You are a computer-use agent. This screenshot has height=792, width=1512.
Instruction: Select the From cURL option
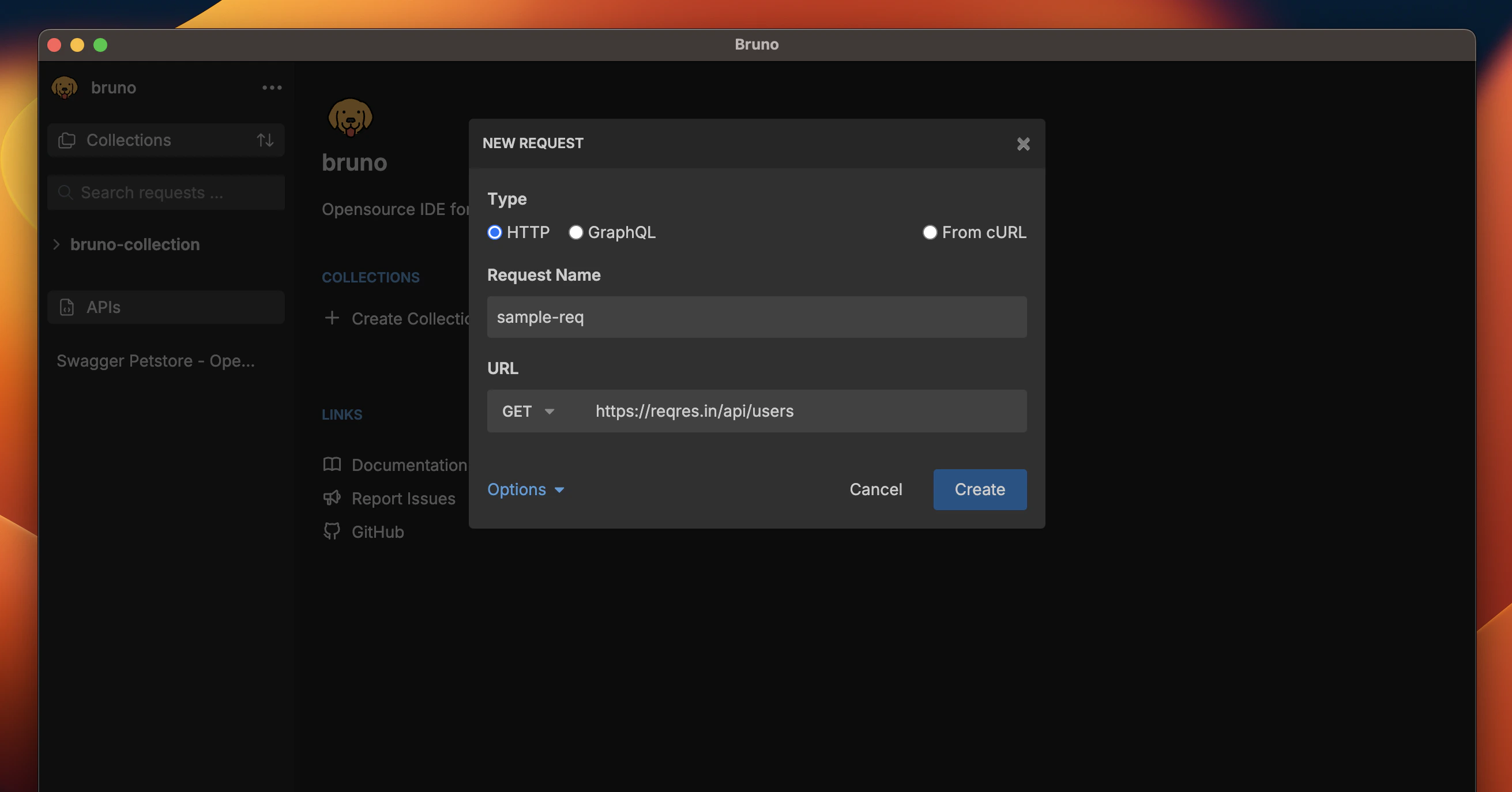coord(929,232)
